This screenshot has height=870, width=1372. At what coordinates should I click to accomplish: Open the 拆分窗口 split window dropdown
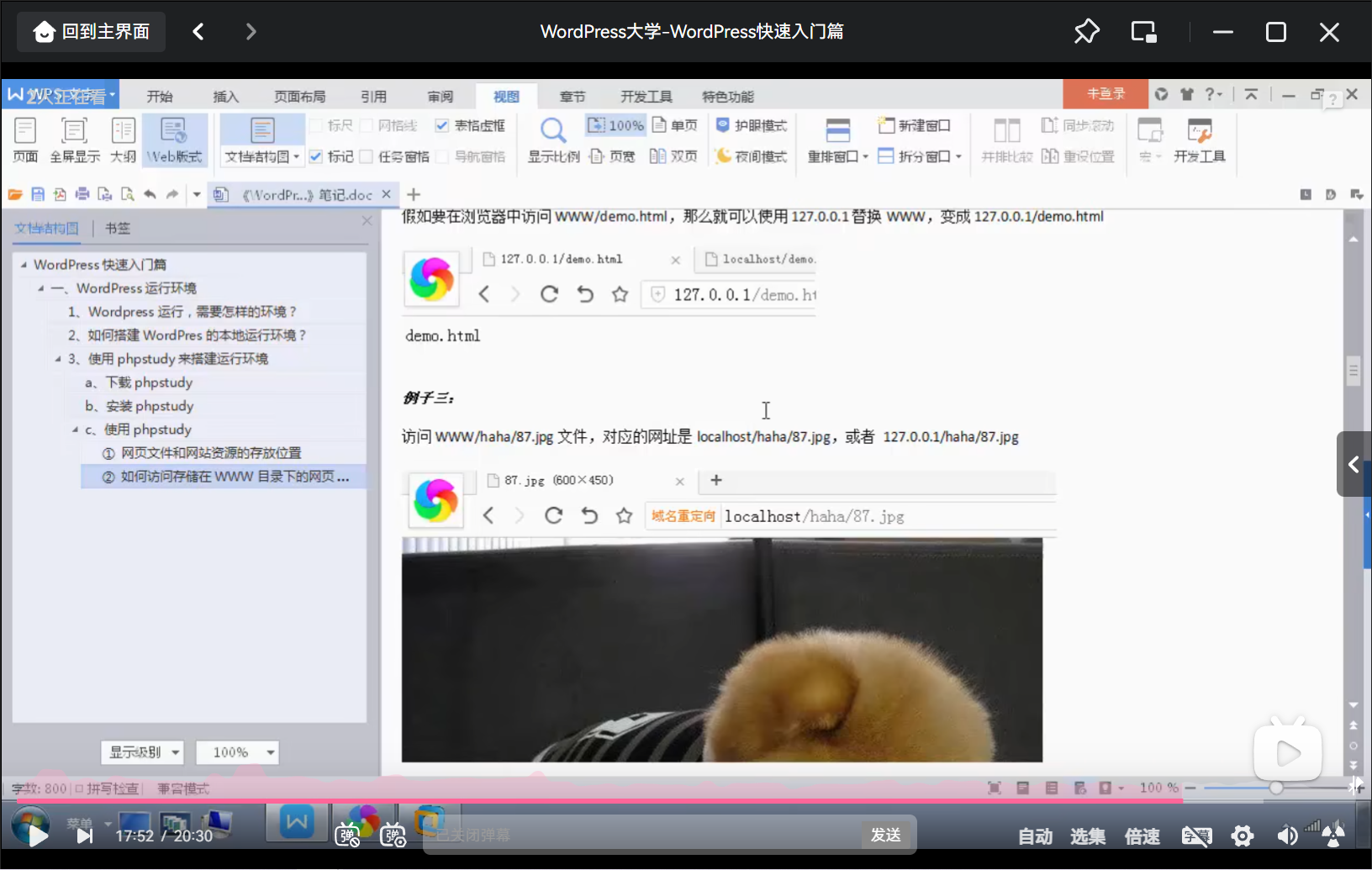[x=920, y=156]
